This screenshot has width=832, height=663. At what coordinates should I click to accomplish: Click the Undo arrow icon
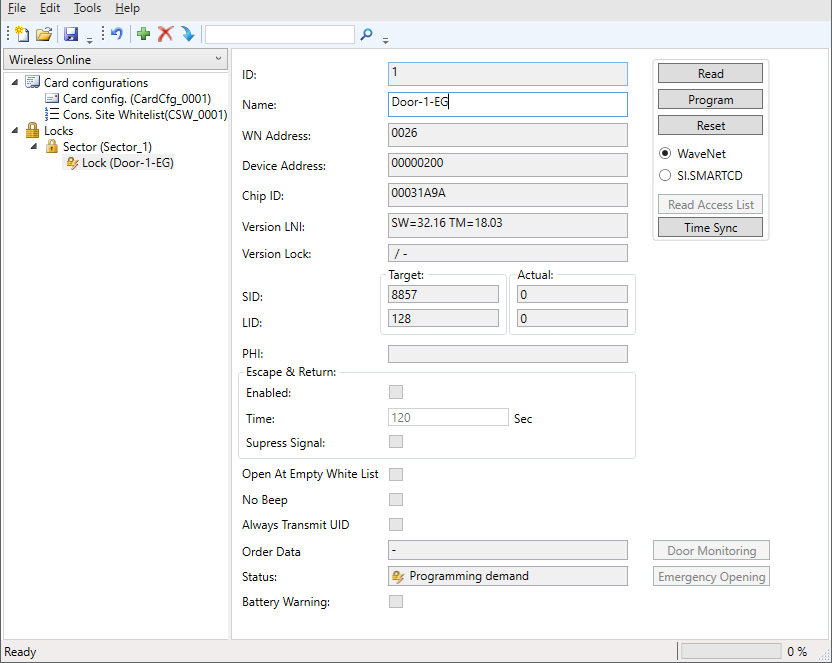pos(117,35)
